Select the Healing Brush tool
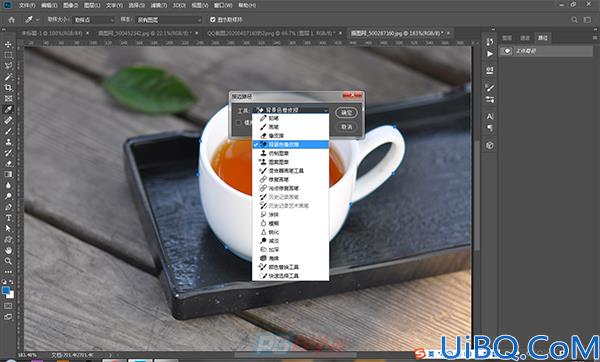Viewport: 600px width, 362px height. pyautogui.click(x=8, y=120)
